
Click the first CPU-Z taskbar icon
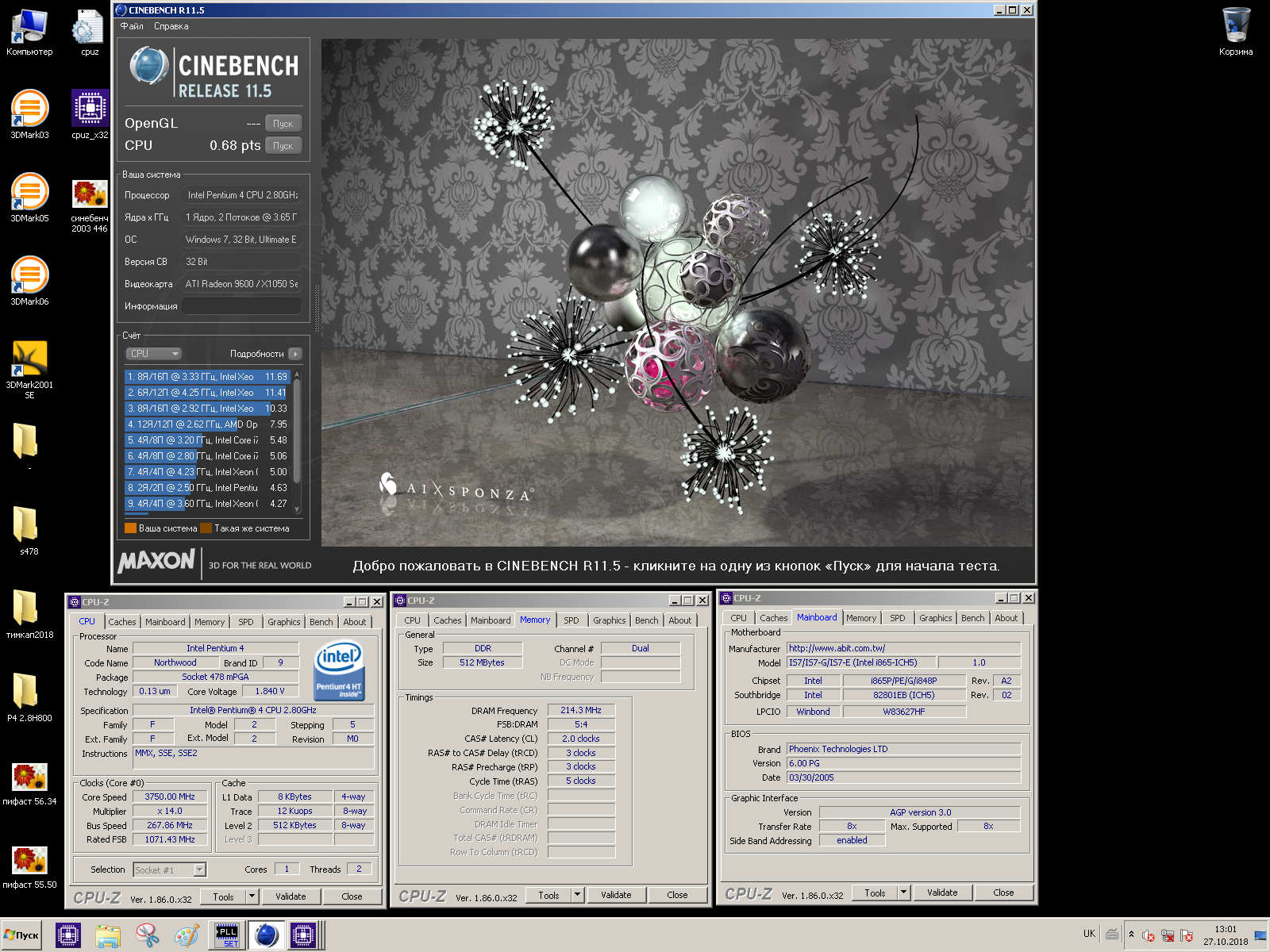point(68,936)
